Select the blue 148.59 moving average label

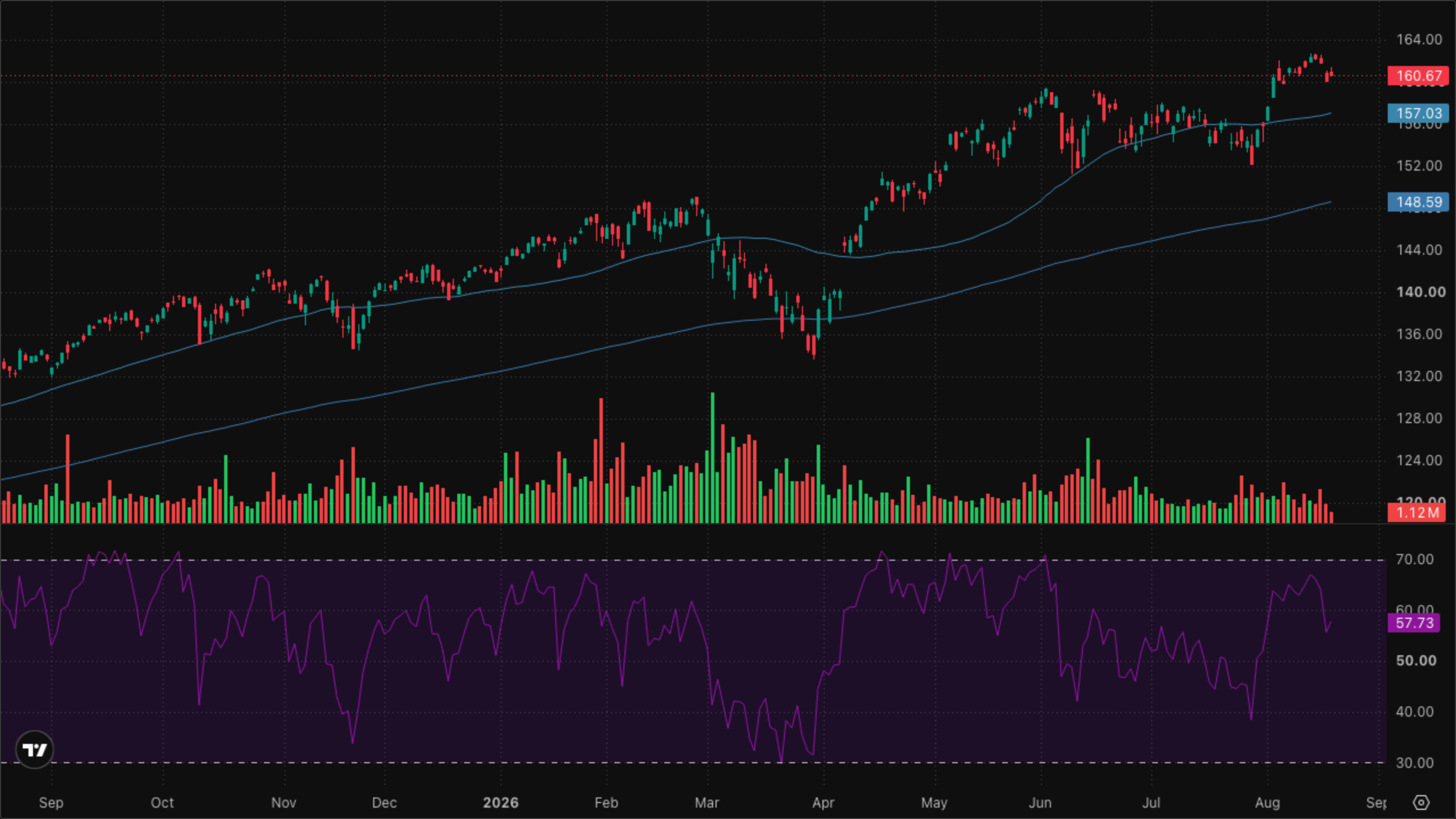click(1418, 202)
